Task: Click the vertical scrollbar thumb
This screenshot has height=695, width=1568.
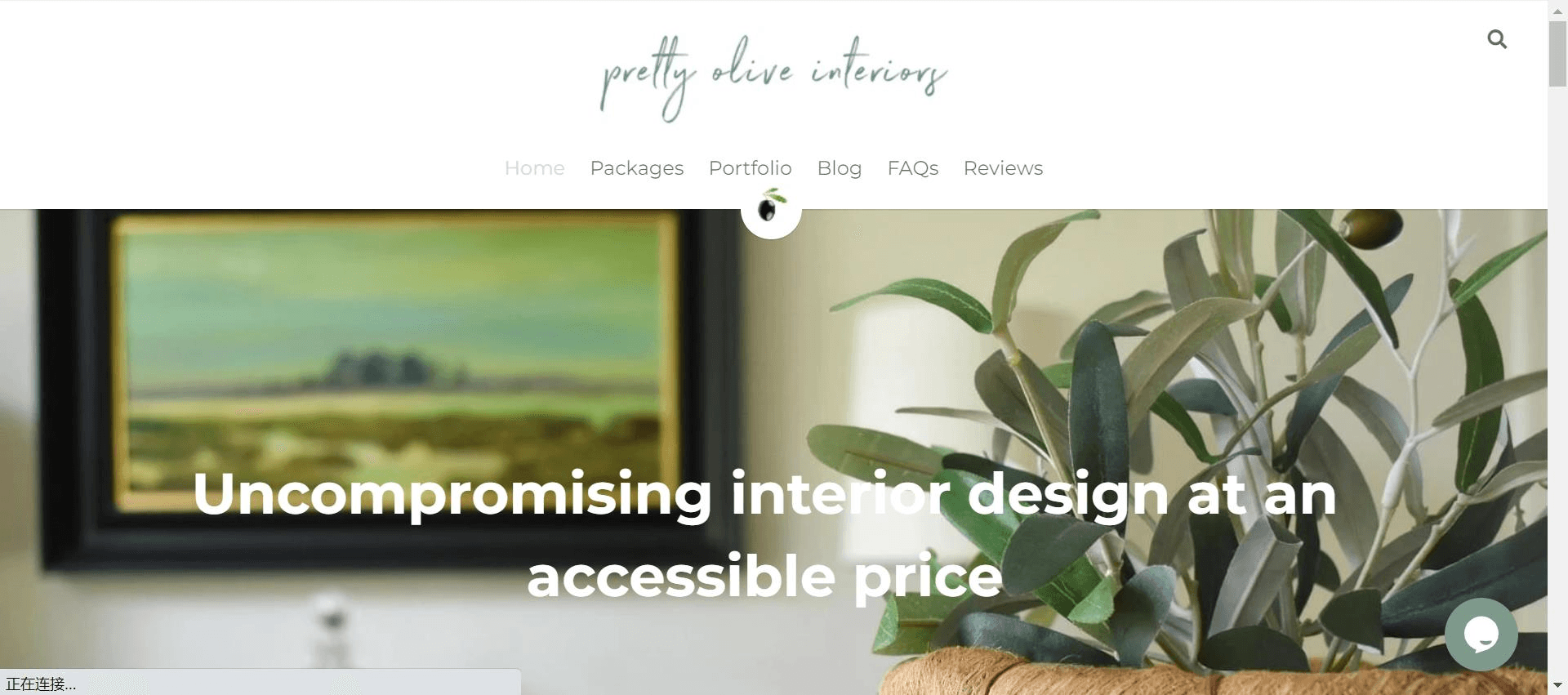Action: point(1557,53)
